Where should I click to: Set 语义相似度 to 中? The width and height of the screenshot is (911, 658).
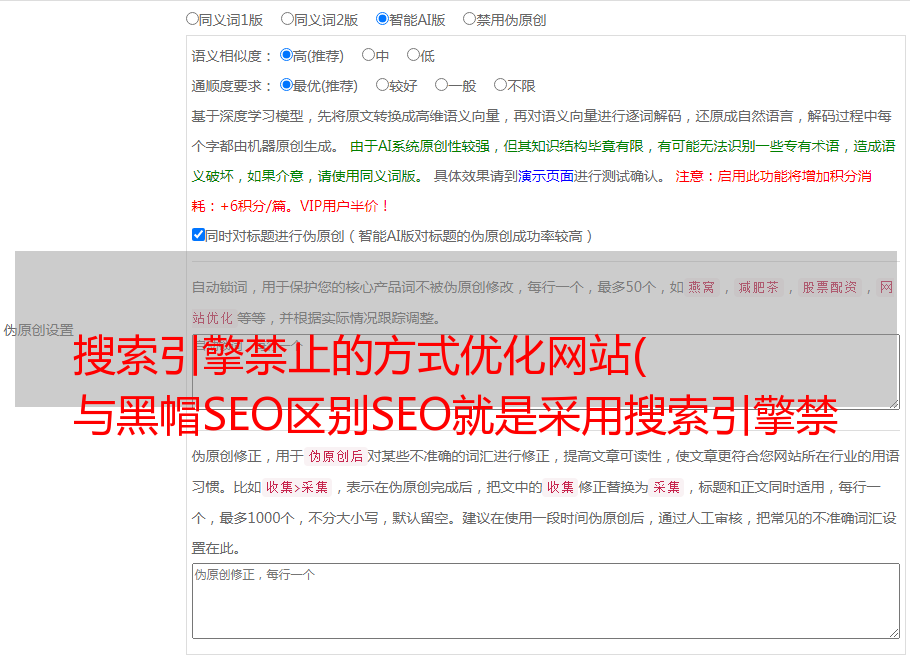pos(368,55)
